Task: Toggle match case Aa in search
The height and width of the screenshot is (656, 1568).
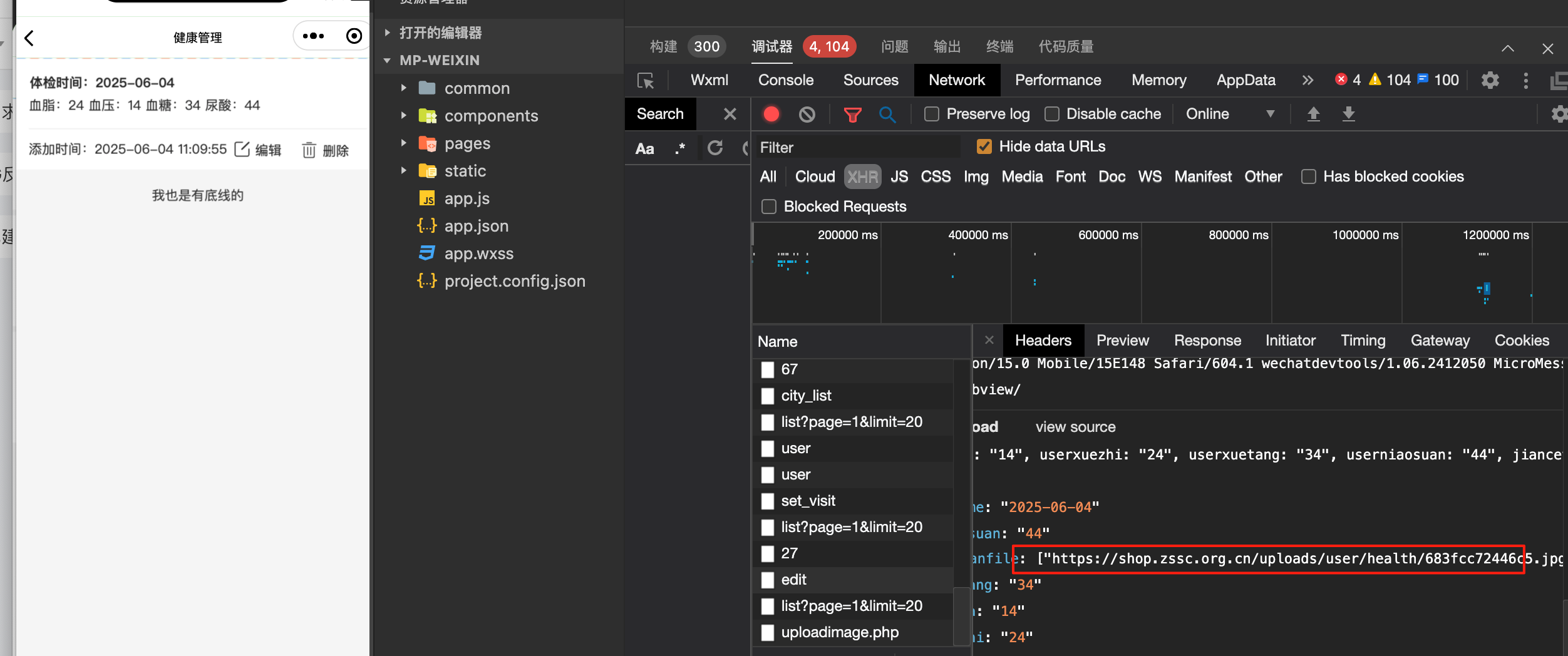Action: [x=645, y=148]
